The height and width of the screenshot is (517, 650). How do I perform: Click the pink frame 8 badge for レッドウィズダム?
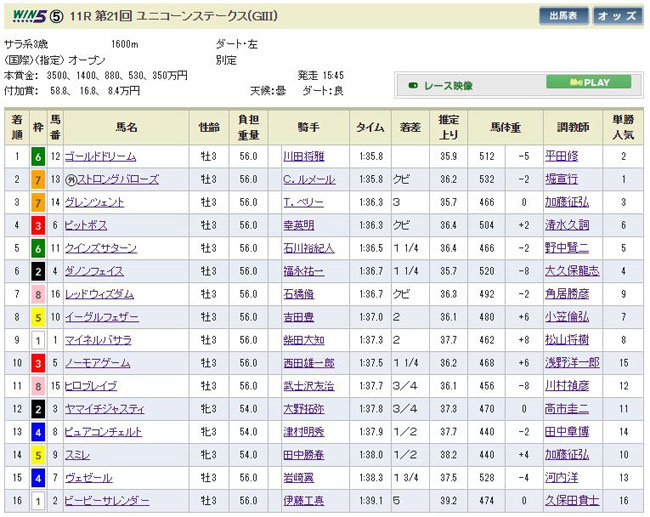tap(37, 294)
